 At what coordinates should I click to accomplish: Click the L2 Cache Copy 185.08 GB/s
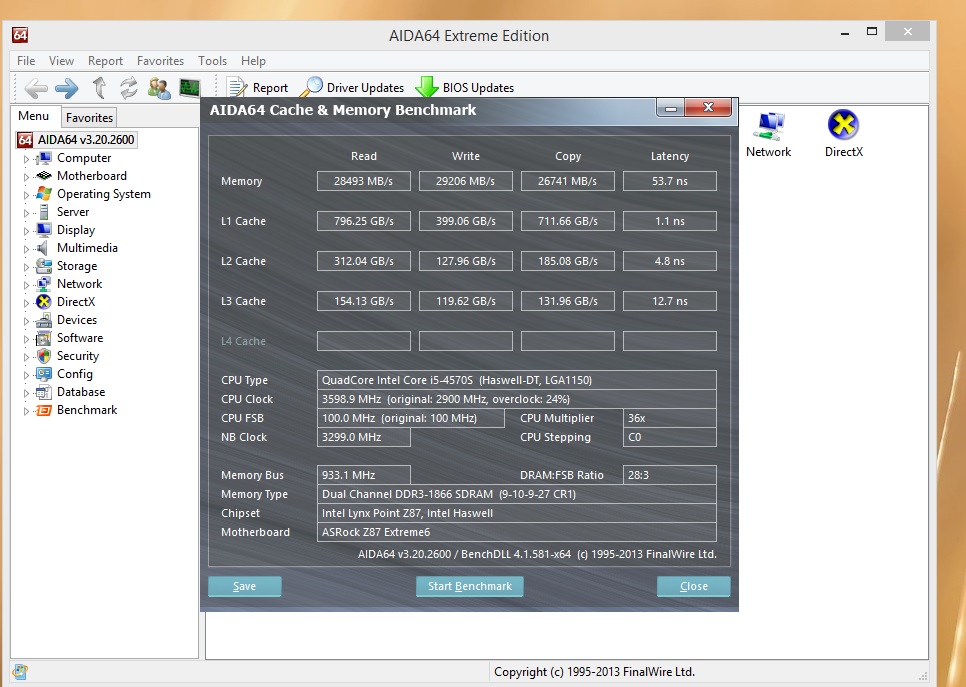[567, 261]
